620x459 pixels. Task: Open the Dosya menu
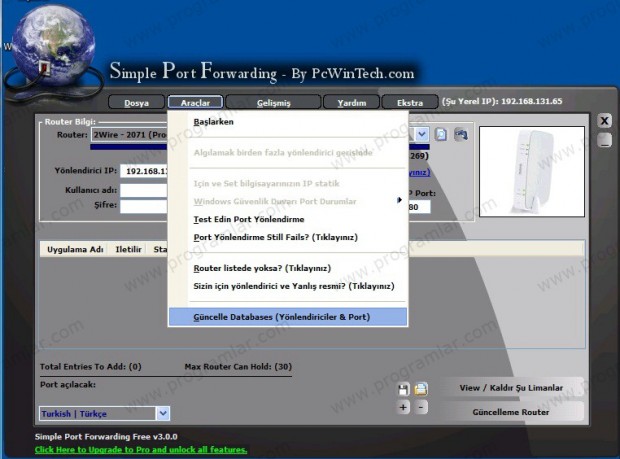click(136, 102)
